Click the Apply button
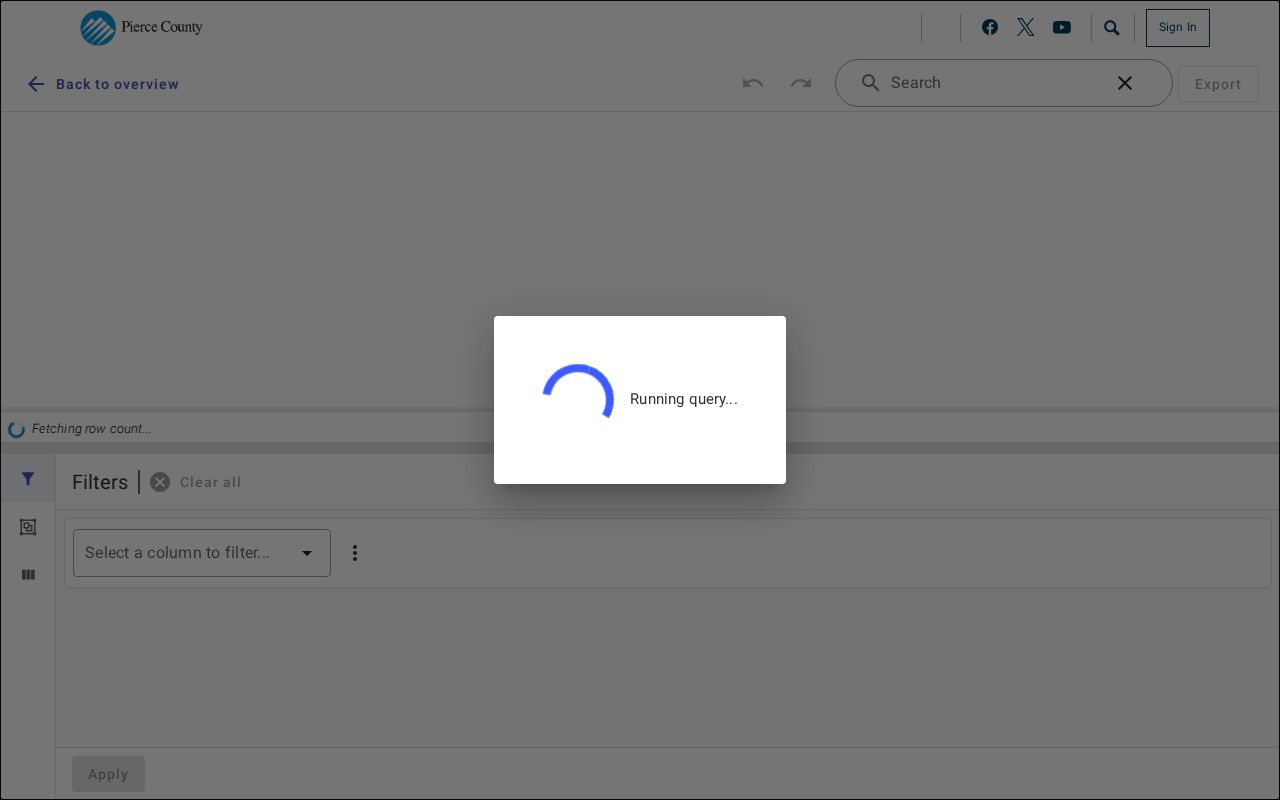 (x=108, y=774)
